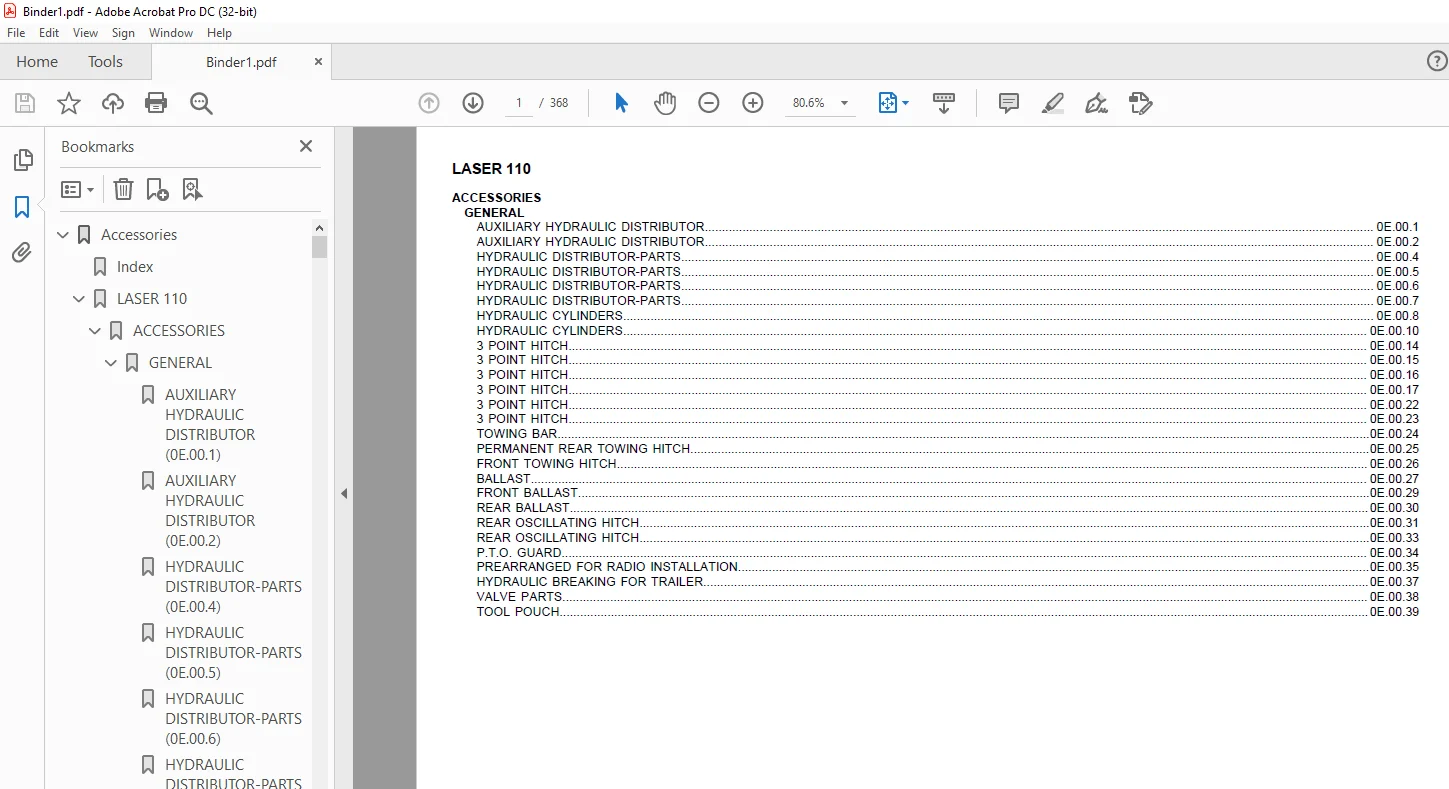Open the View menu
The width and height of the screenshot is (1449, 789).
[86, 33]
